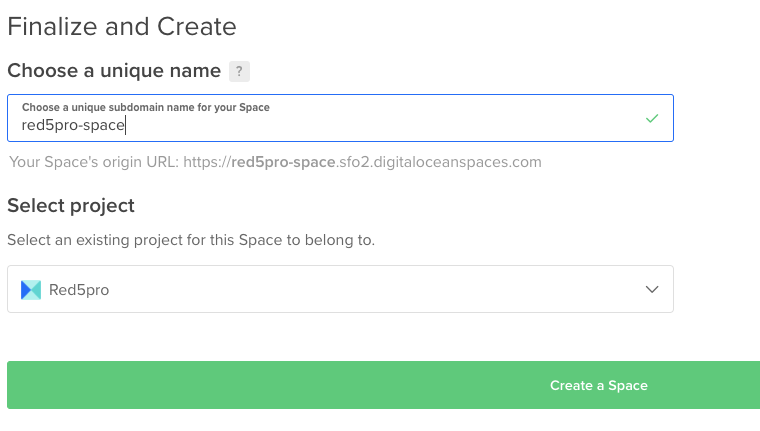Click the Space origin URL text
760x431 pixels.
coord(275,162)
